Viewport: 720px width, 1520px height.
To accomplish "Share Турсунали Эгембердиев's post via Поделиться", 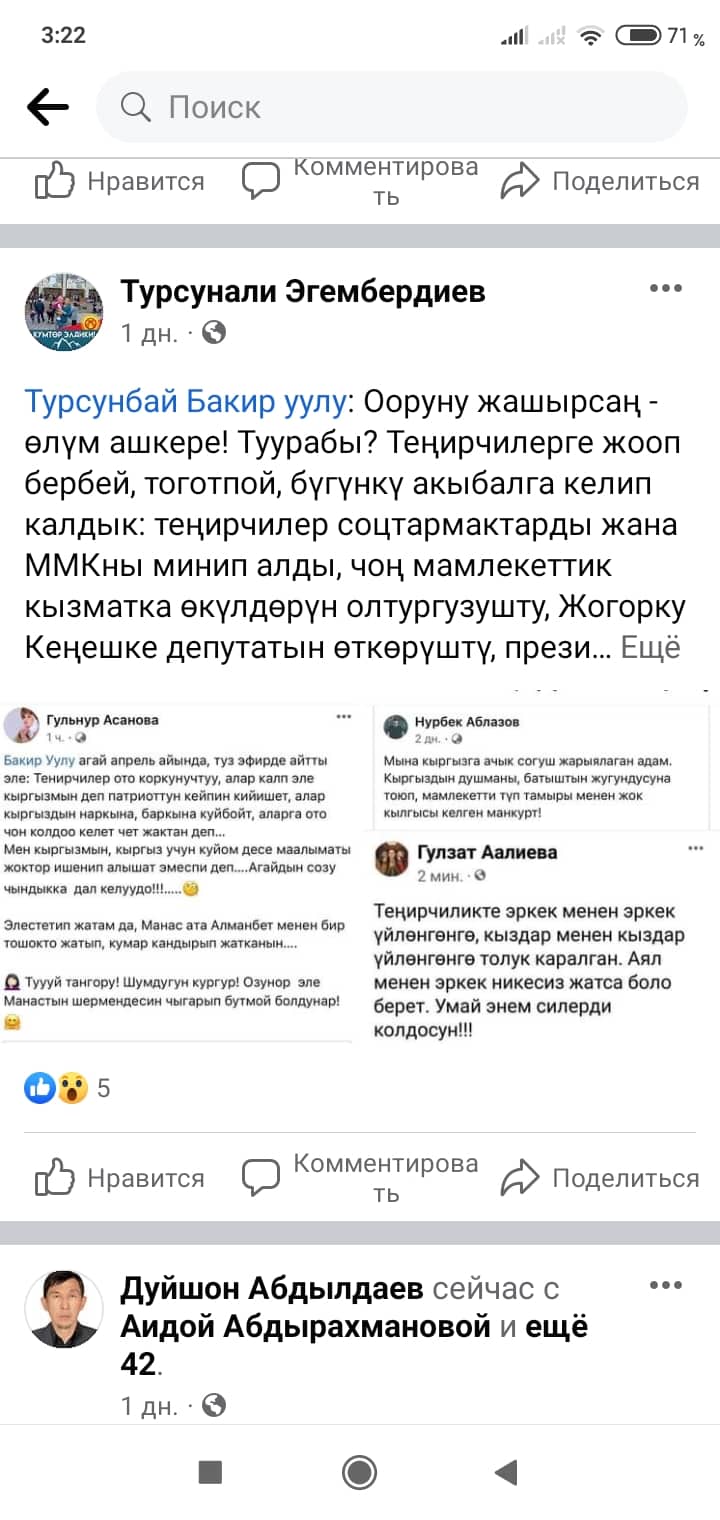I will point(600,1178).
